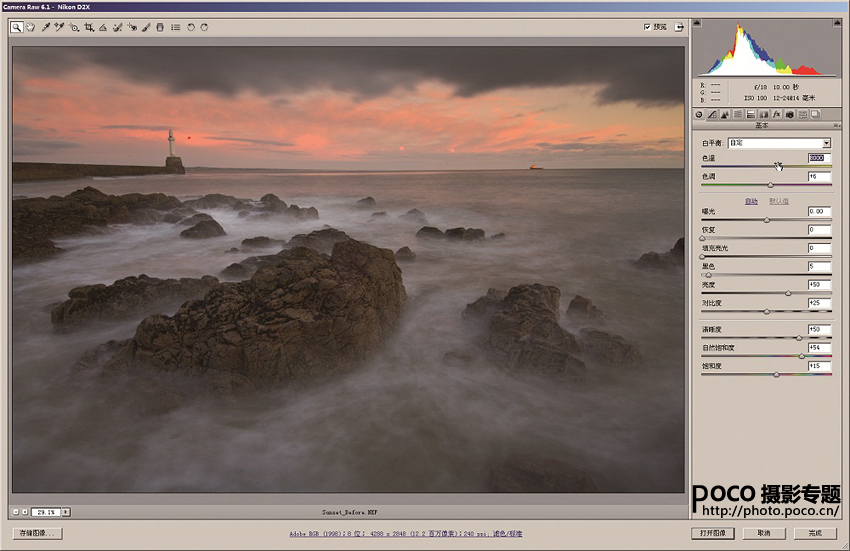This screenshot has height=551, width=850.
Task: Click the 亮度 brightness slider handle
Action: pos(788,293)
